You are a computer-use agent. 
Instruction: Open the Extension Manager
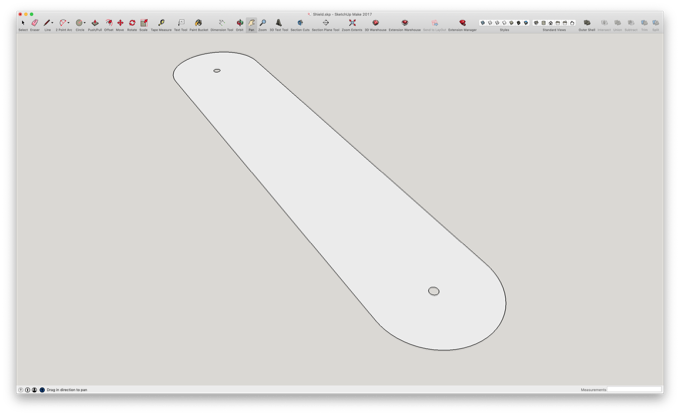(x=462, y=23)
